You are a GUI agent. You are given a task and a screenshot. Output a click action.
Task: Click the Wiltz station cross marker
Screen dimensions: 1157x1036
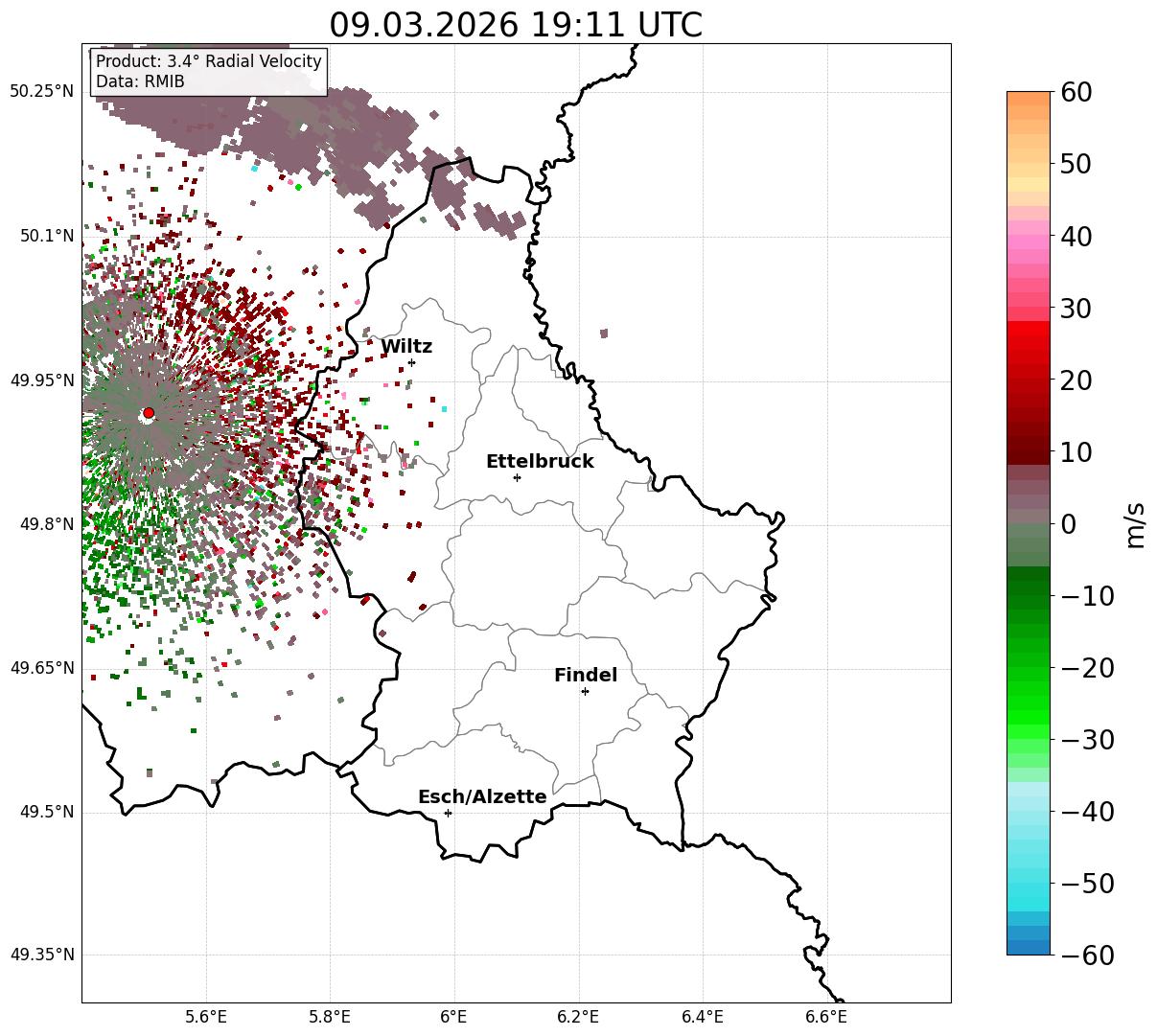(411, 362)
